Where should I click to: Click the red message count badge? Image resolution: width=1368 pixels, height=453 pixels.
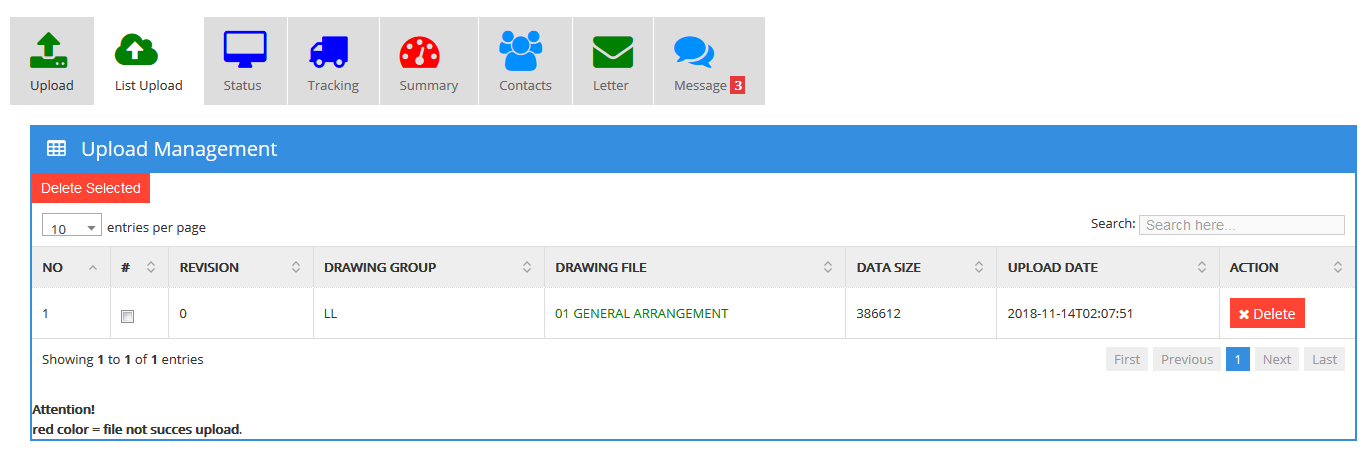tap(738, 86)
